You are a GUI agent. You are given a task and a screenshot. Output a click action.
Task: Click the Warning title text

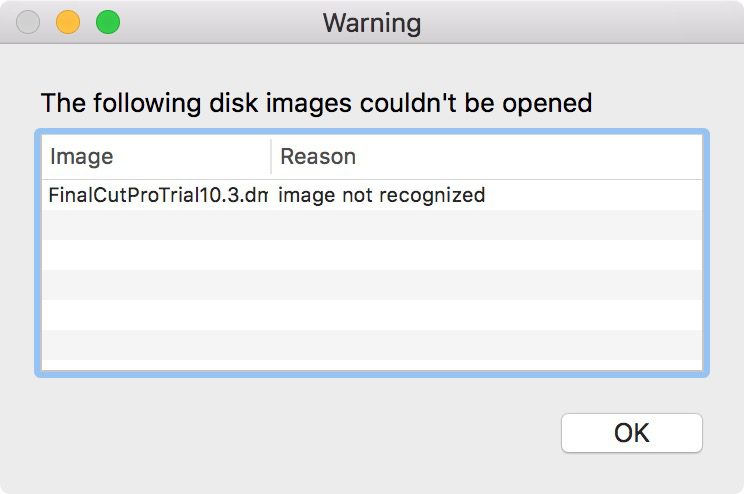pyautogui.click(x=371, y=22)
